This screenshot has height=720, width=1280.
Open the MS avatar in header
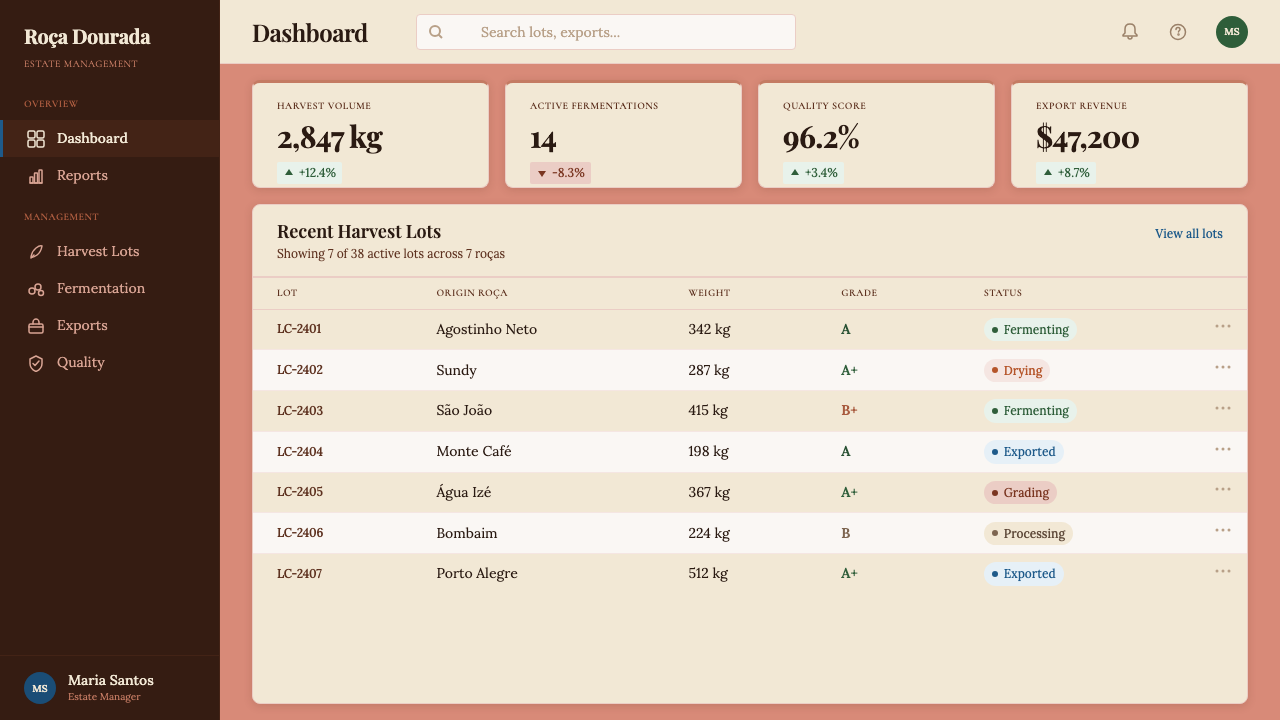click(1232, 32)
